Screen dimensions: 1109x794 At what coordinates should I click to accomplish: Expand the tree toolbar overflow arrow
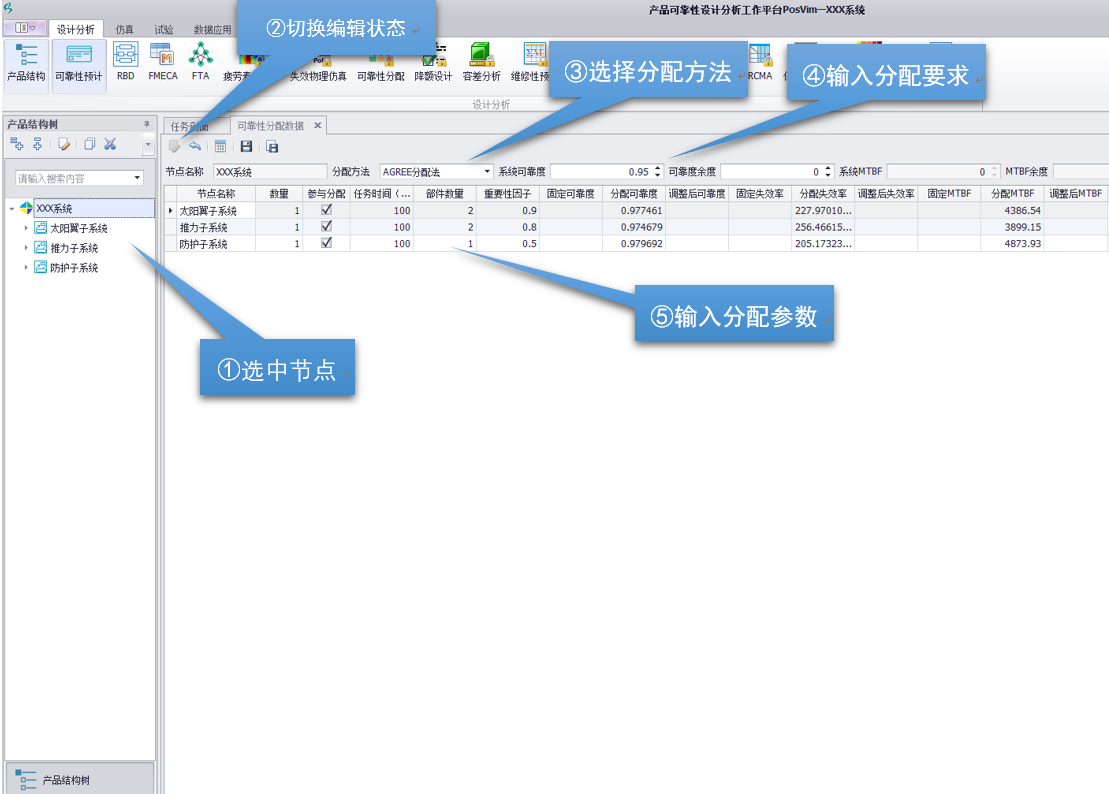pos(148,144)
